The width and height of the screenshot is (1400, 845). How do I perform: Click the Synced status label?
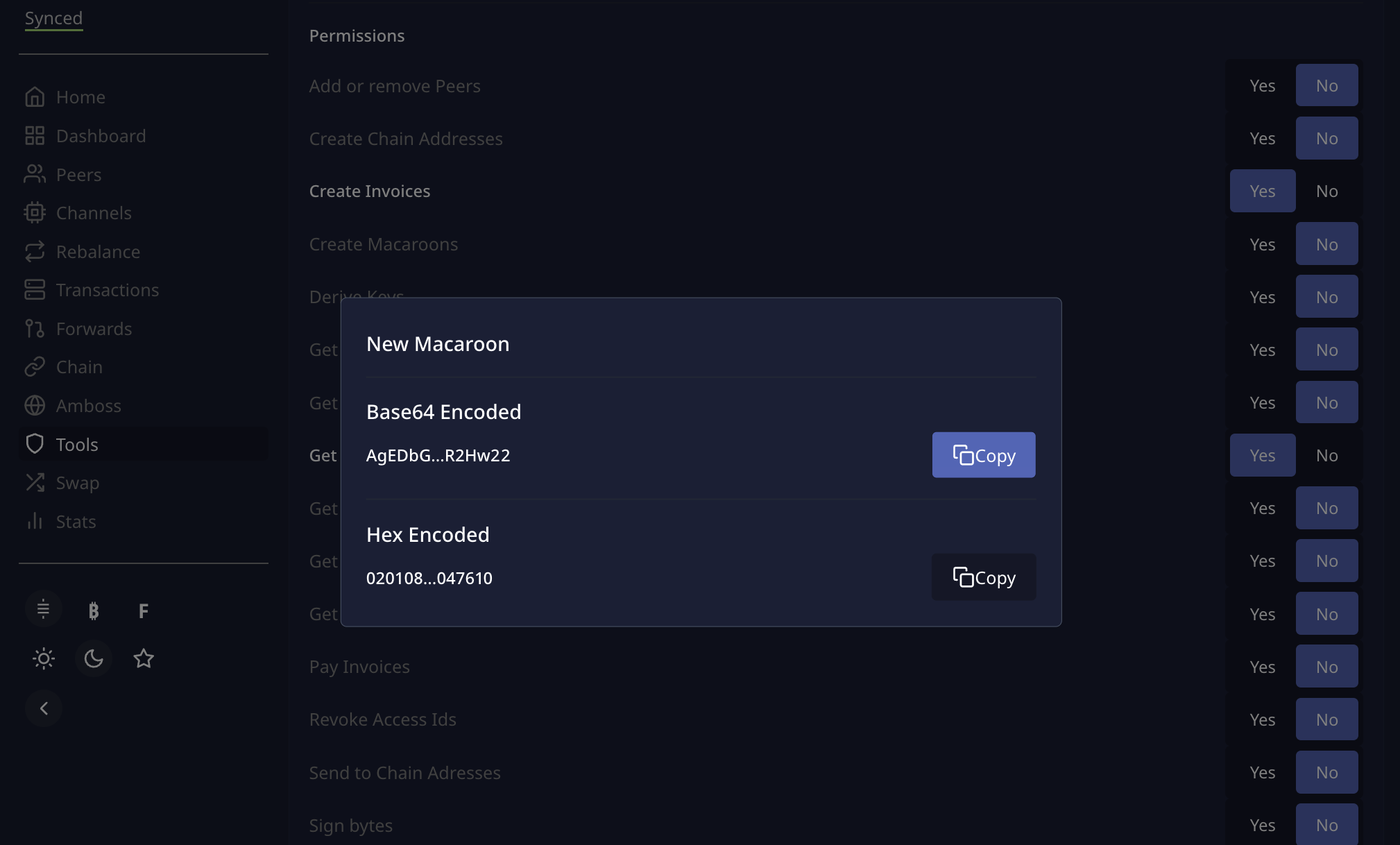pyautogui.click(x=53, y=19)
